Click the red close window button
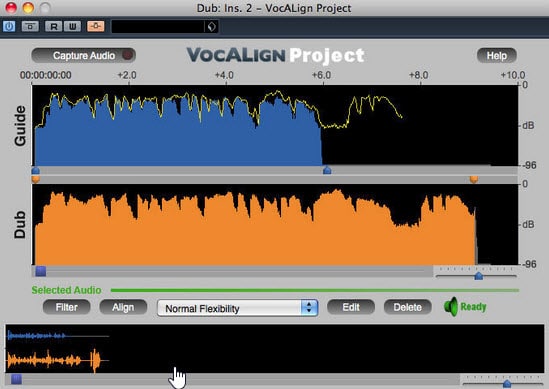This screenshot has height=389, width=549. tap(11, 7)
